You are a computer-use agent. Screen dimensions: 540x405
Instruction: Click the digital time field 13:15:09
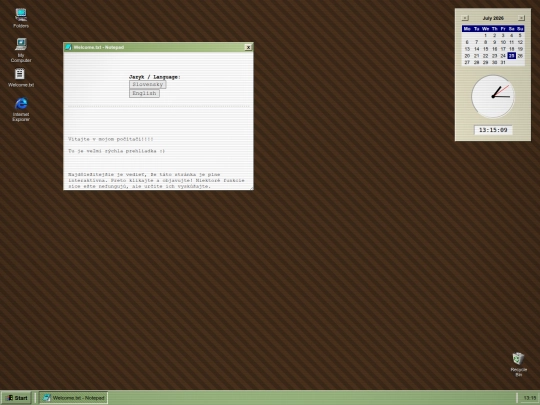coord(493,130)
